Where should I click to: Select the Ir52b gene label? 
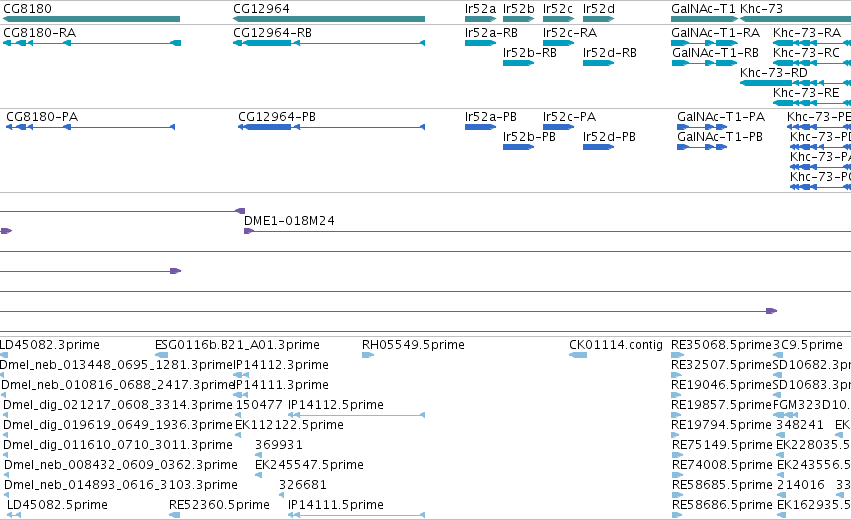518,9
